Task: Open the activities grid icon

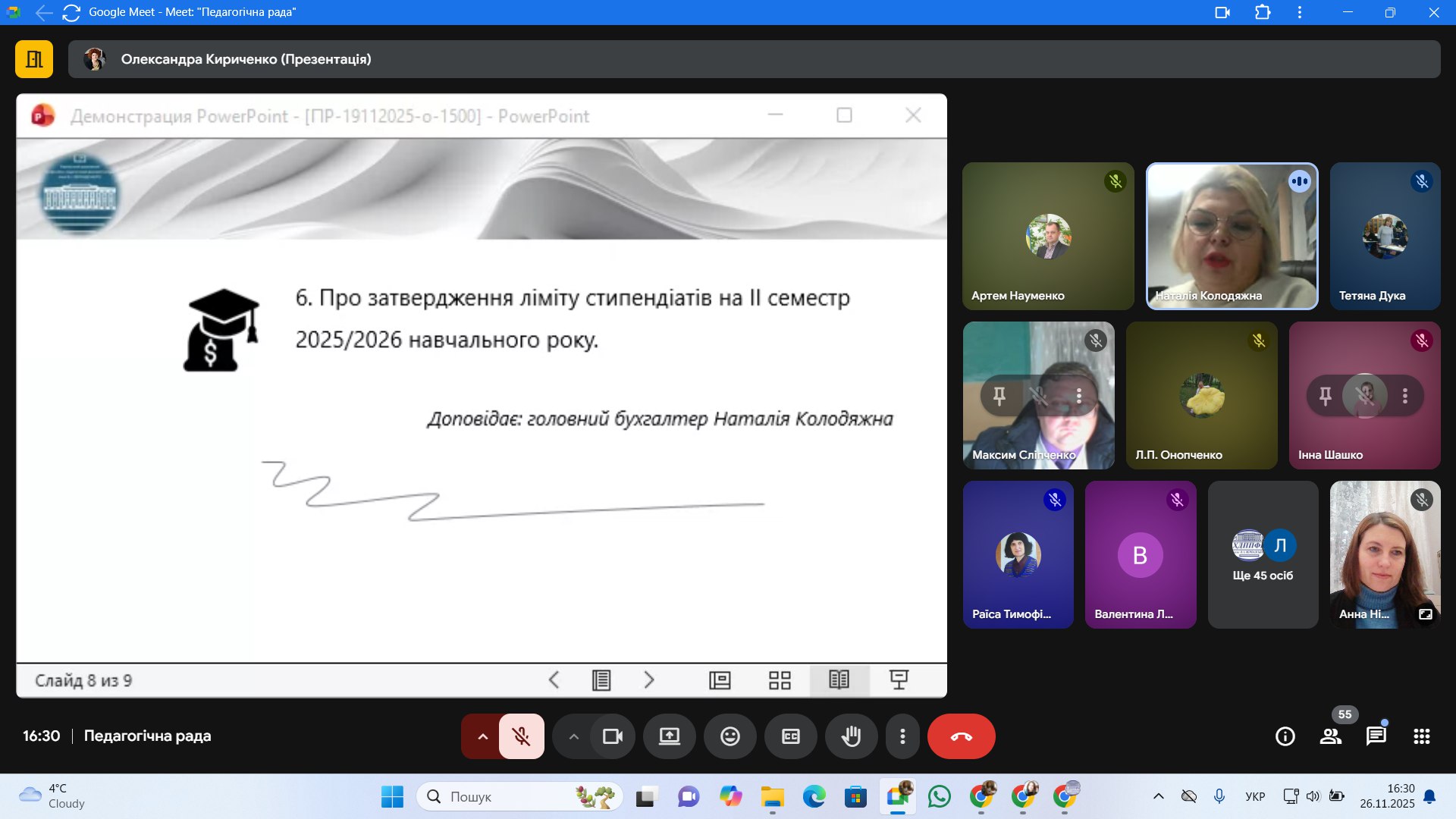Action: point(1421,736)
